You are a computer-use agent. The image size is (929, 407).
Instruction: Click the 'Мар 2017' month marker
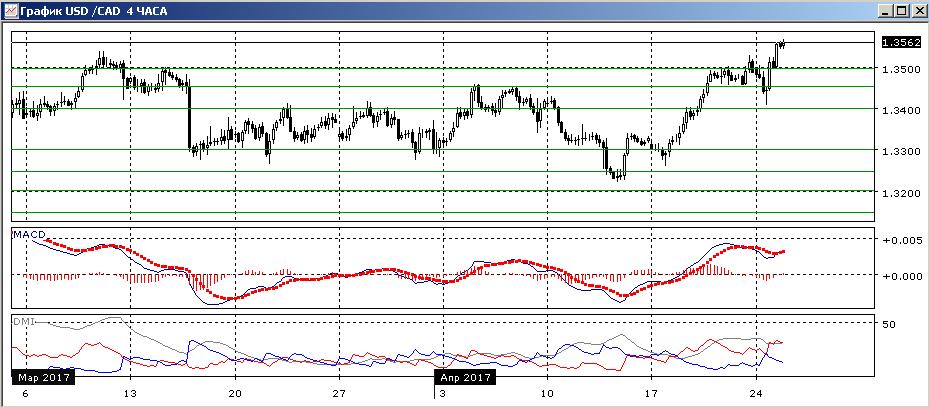(44, 377)
